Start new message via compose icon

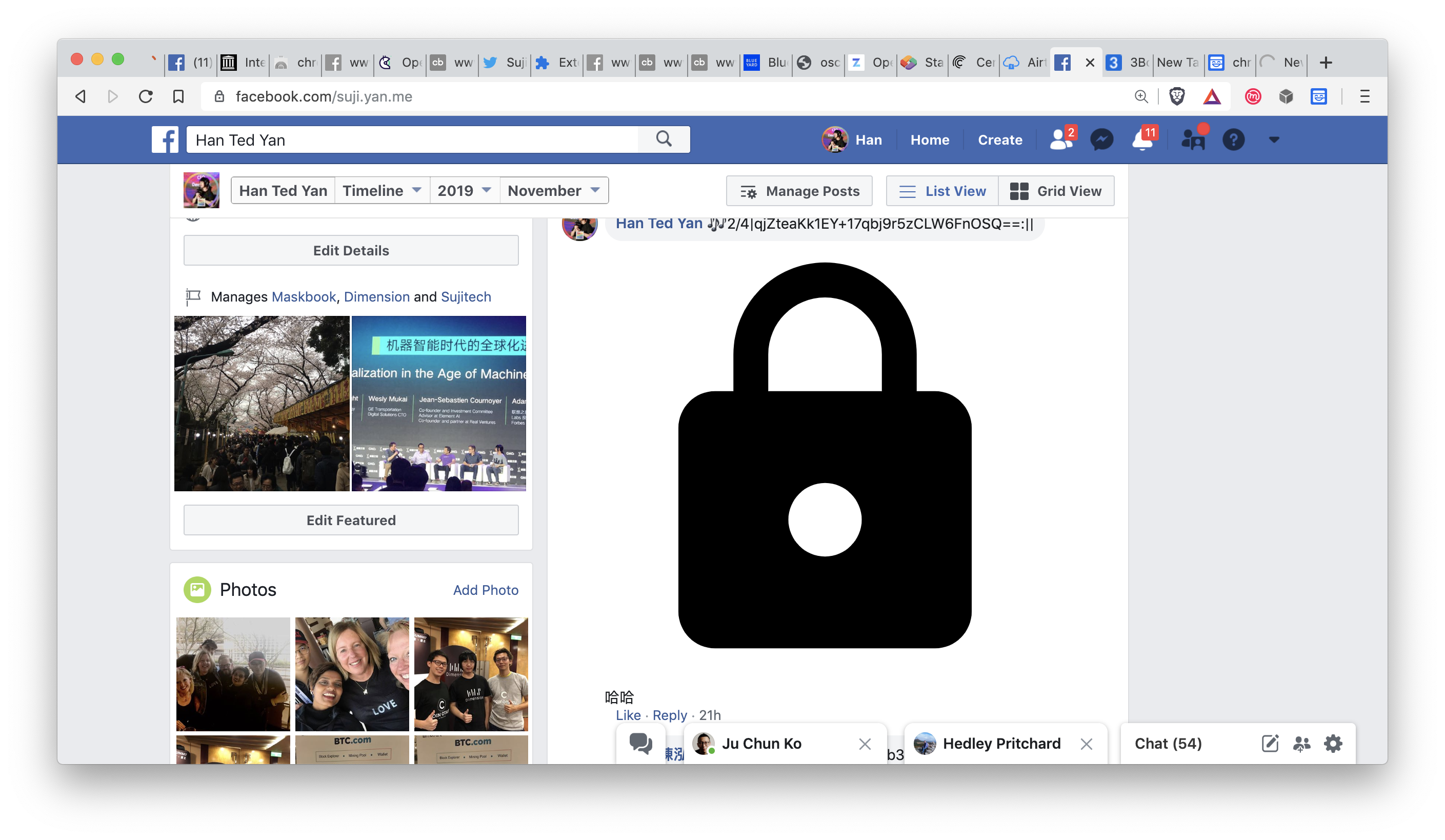1270,744
